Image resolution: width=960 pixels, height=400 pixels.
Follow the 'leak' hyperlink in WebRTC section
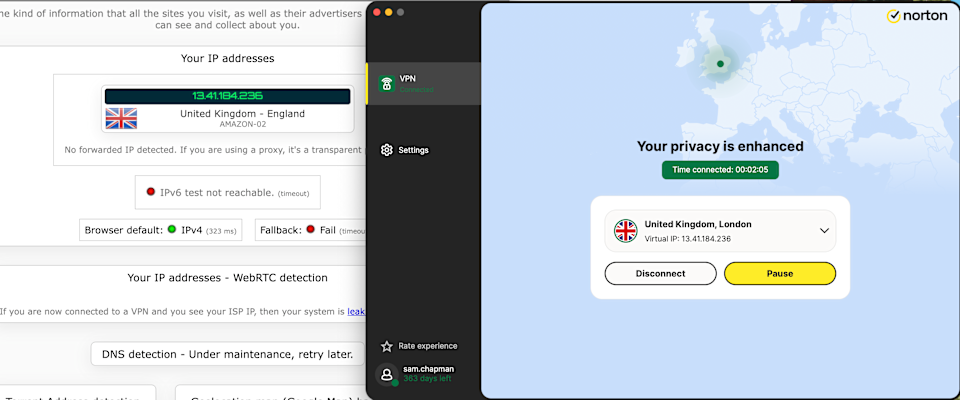(355, 312)
